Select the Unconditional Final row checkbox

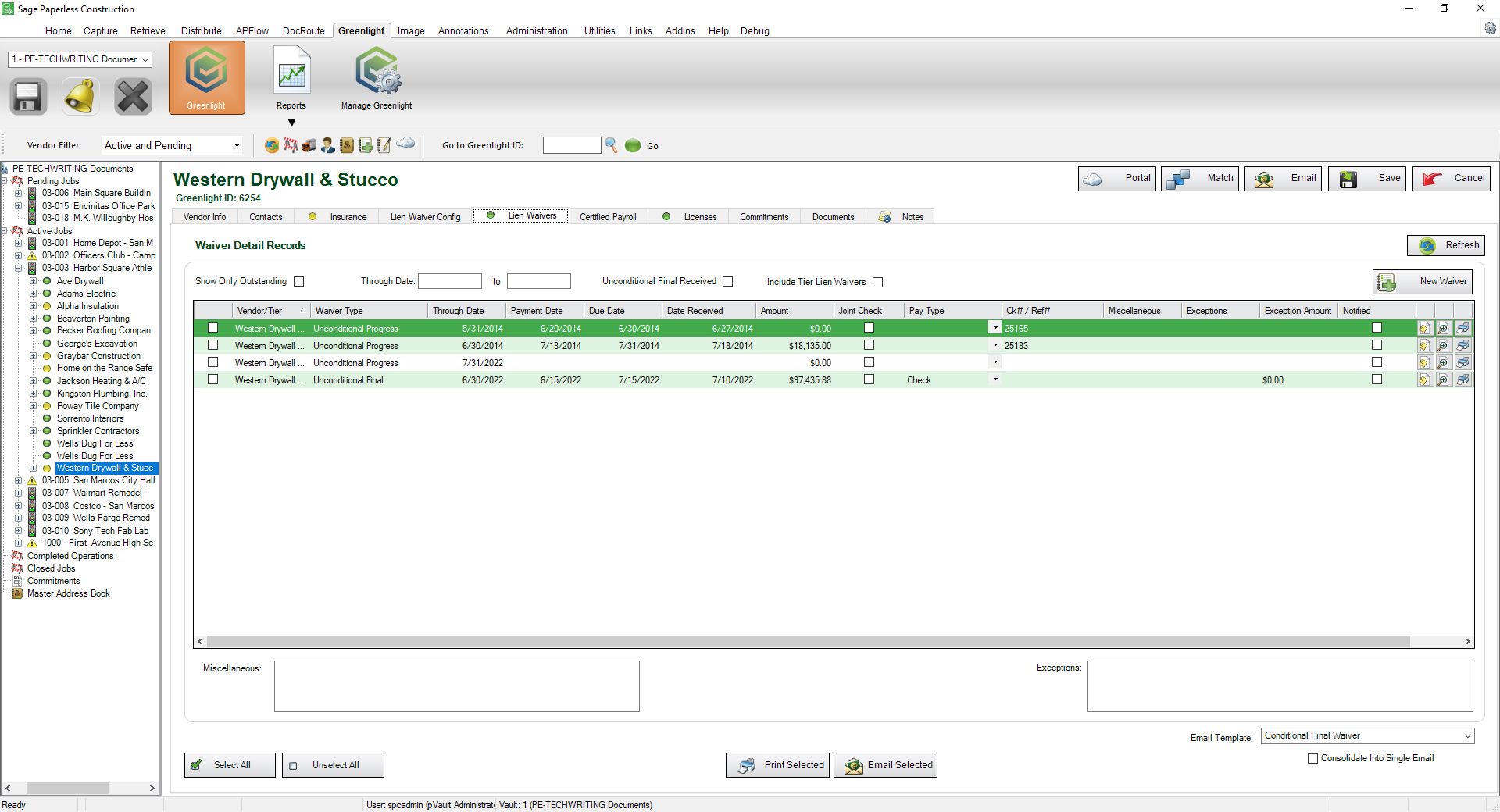[212, 379]
